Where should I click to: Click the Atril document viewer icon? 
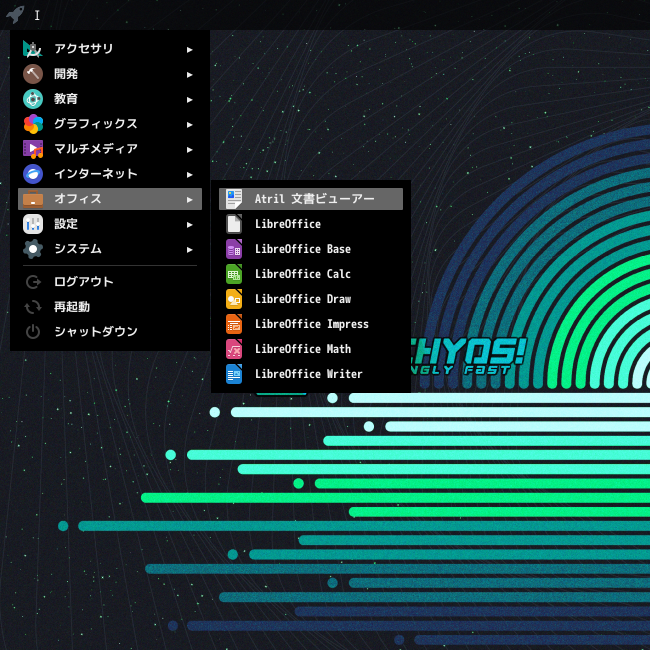pos(234,199)
